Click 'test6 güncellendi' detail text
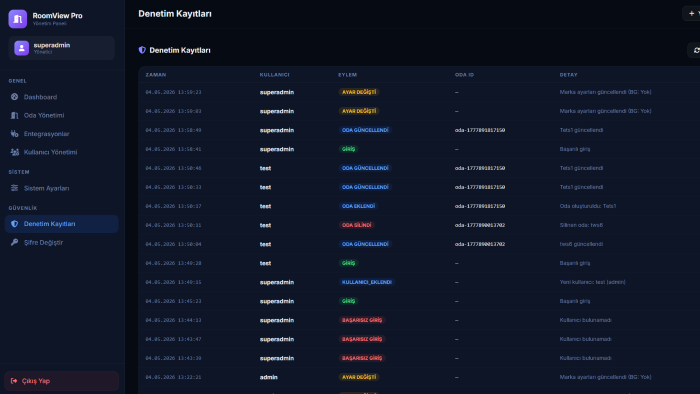 [581, 244]
